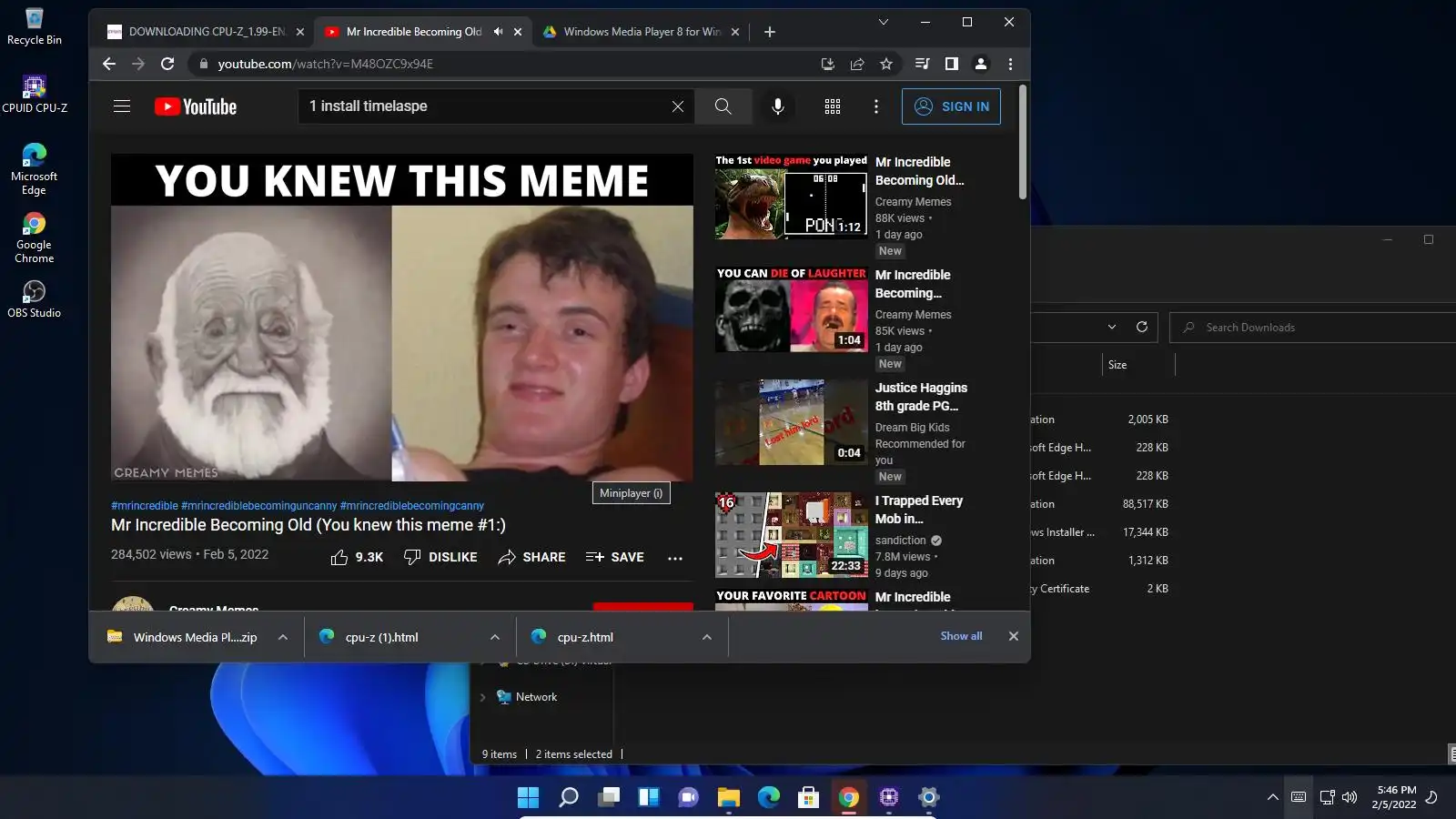Like the video with thumbs up
The image size is (1456, 819).
(356, 557)
